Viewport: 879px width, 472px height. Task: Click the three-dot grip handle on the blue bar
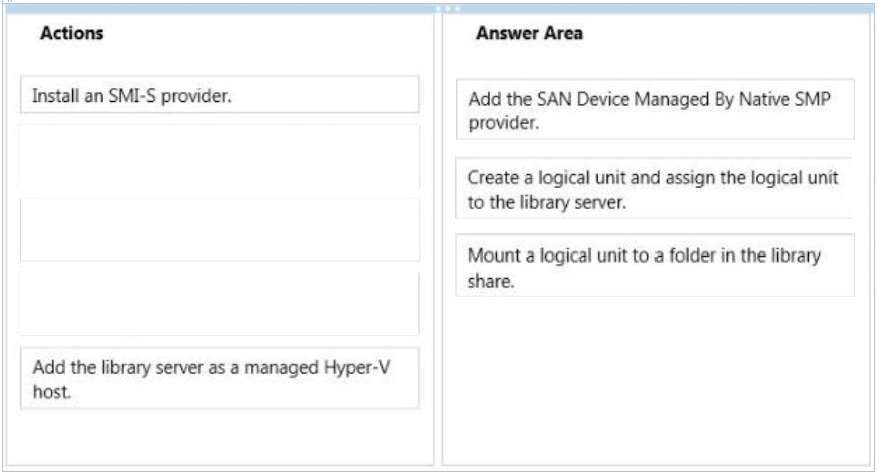point(448,8)
